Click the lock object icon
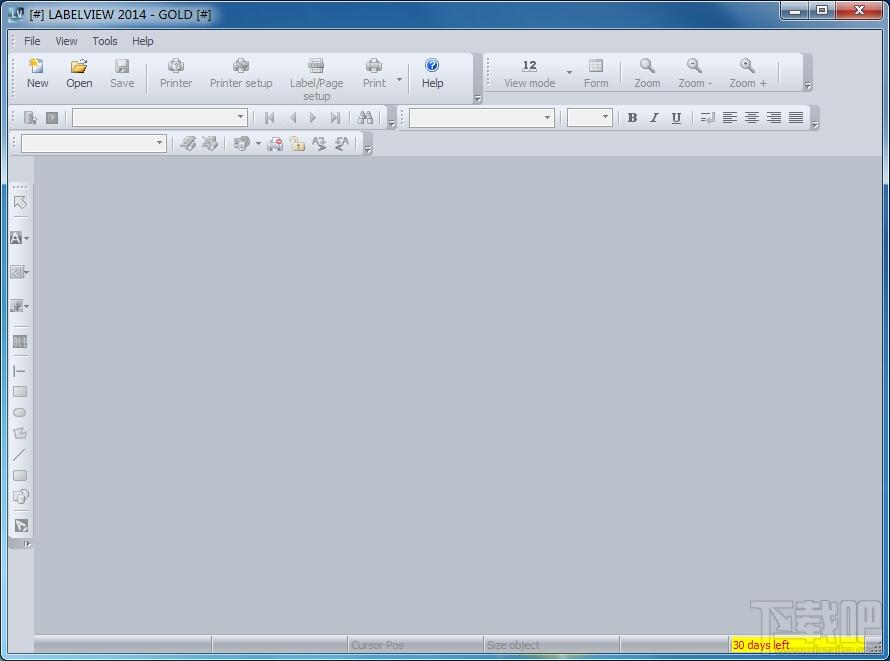 coord(297,144)
